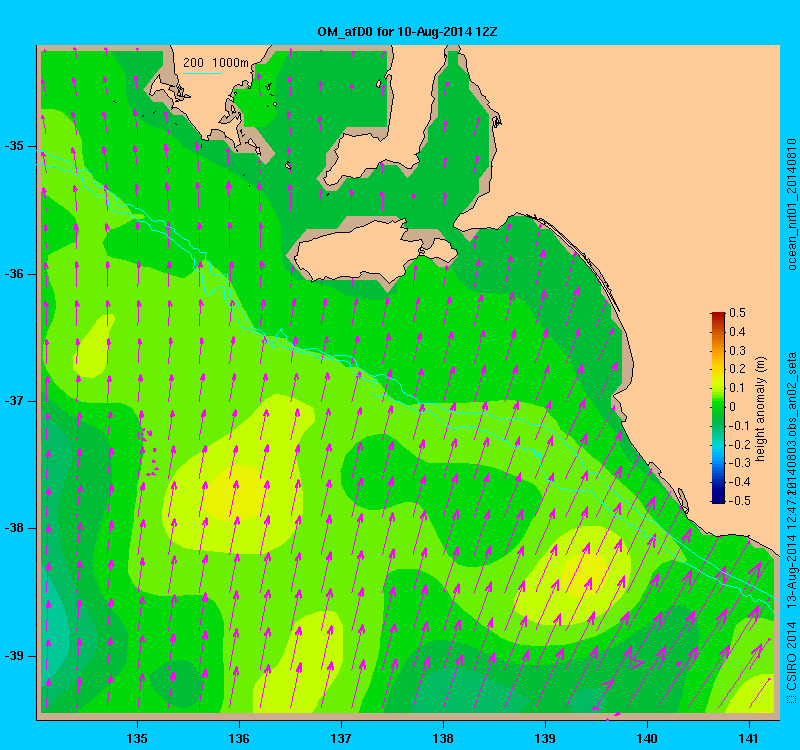This screenshot has width=800, height=750.
Task: Click the "200 1000m" isobath legend text
Action: click(216, 62)
